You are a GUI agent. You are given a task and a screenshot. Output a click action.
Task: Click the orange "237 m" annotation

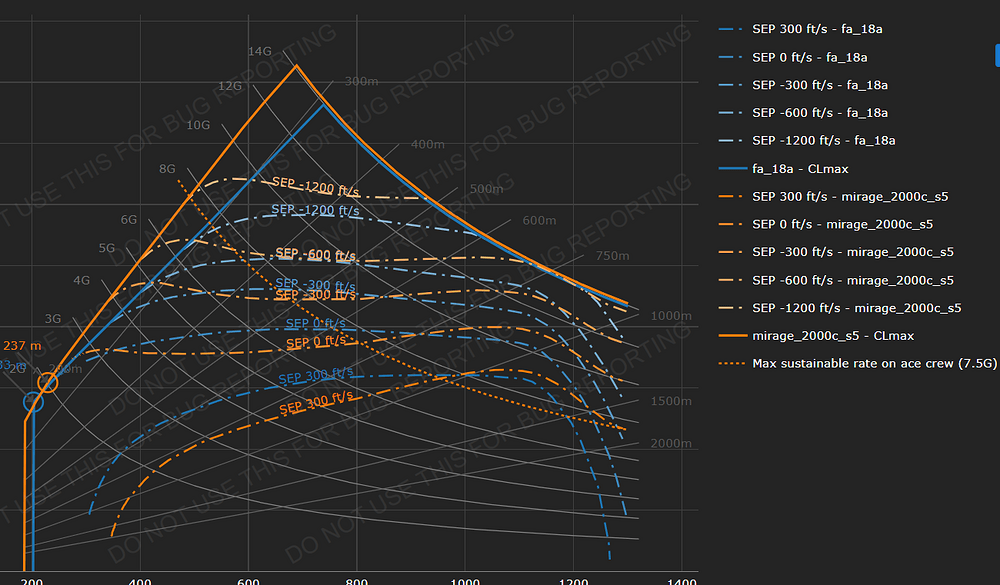22,346
